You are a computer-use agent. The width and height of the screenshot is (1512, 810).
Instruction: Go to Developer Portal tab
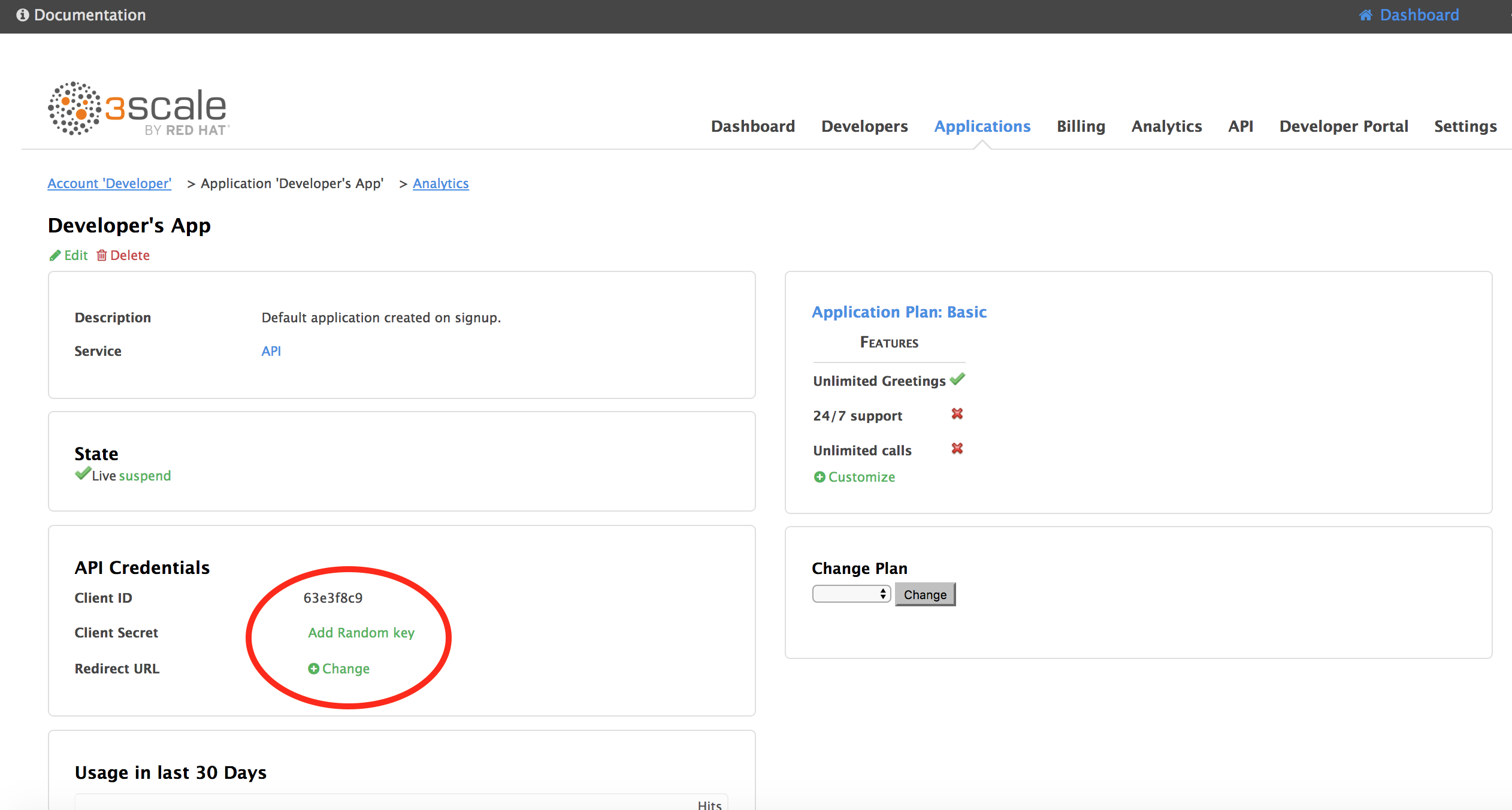coord(1343,126)
